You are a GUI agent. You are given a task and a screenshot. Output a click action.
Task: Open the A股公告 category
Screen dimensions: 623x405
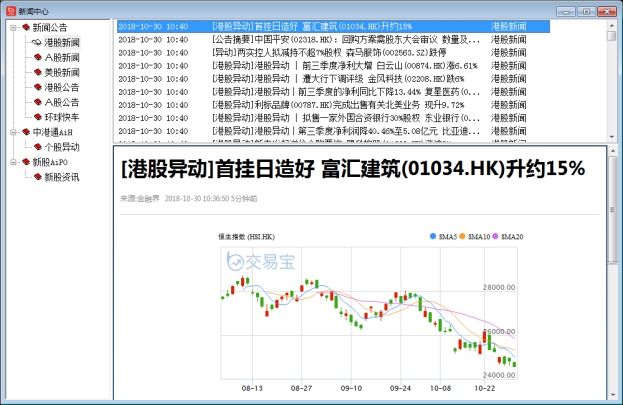[x=61, y=102]
